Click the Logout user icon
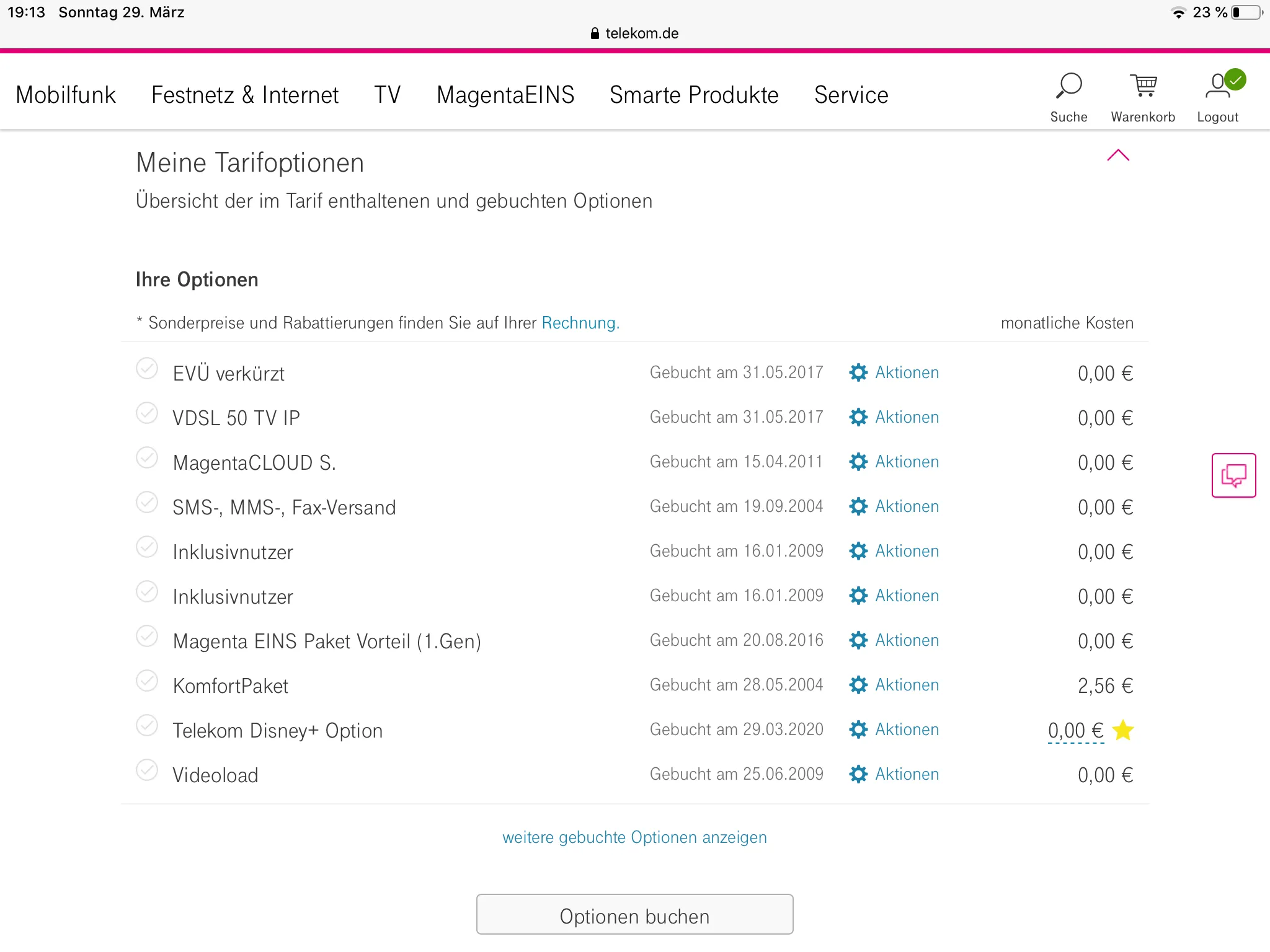Screen dimensions: 1270x952 coord(1225,85)
